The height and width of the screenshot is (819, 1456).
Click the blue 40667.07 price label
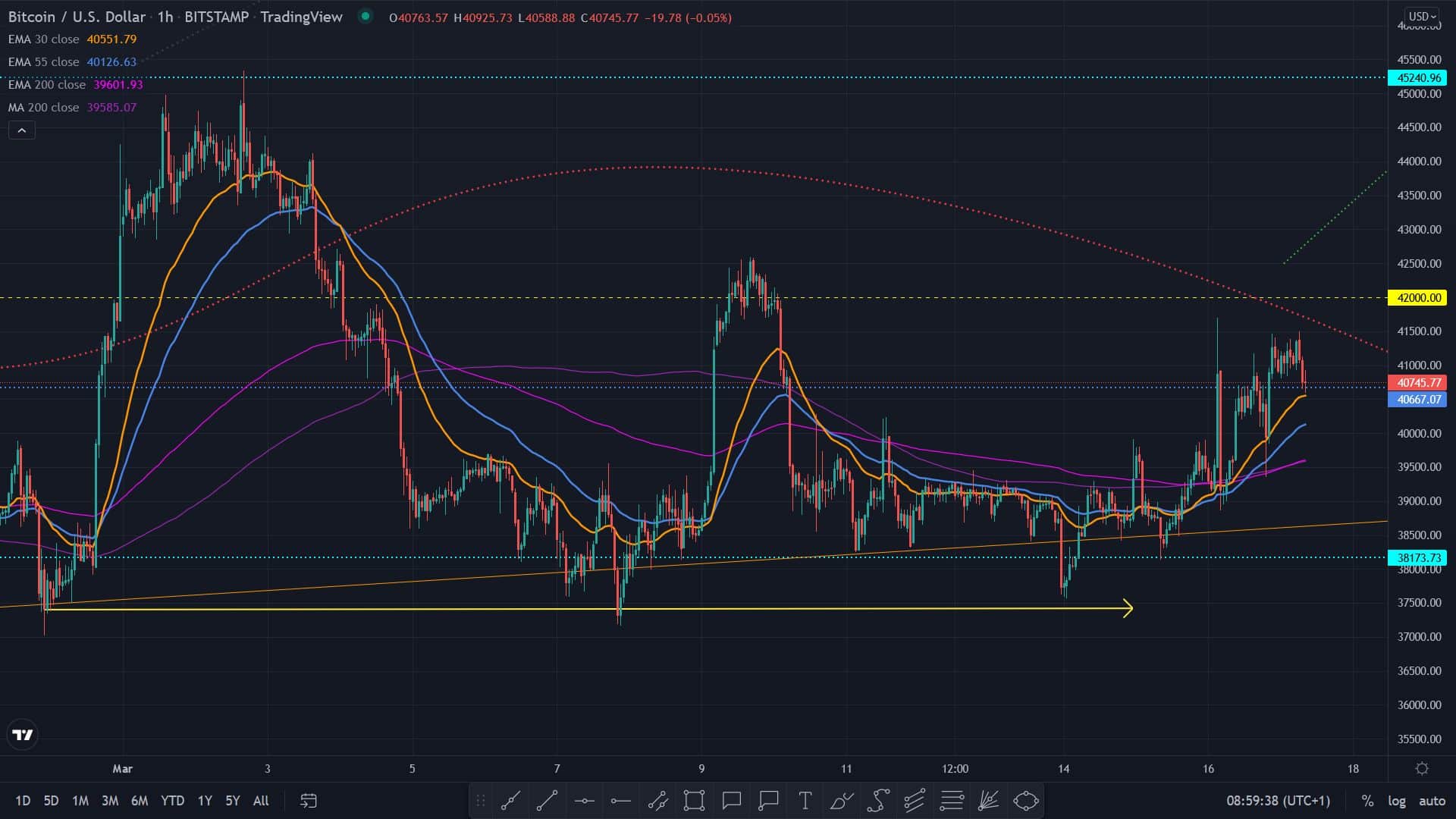(x=1417, y=399)
